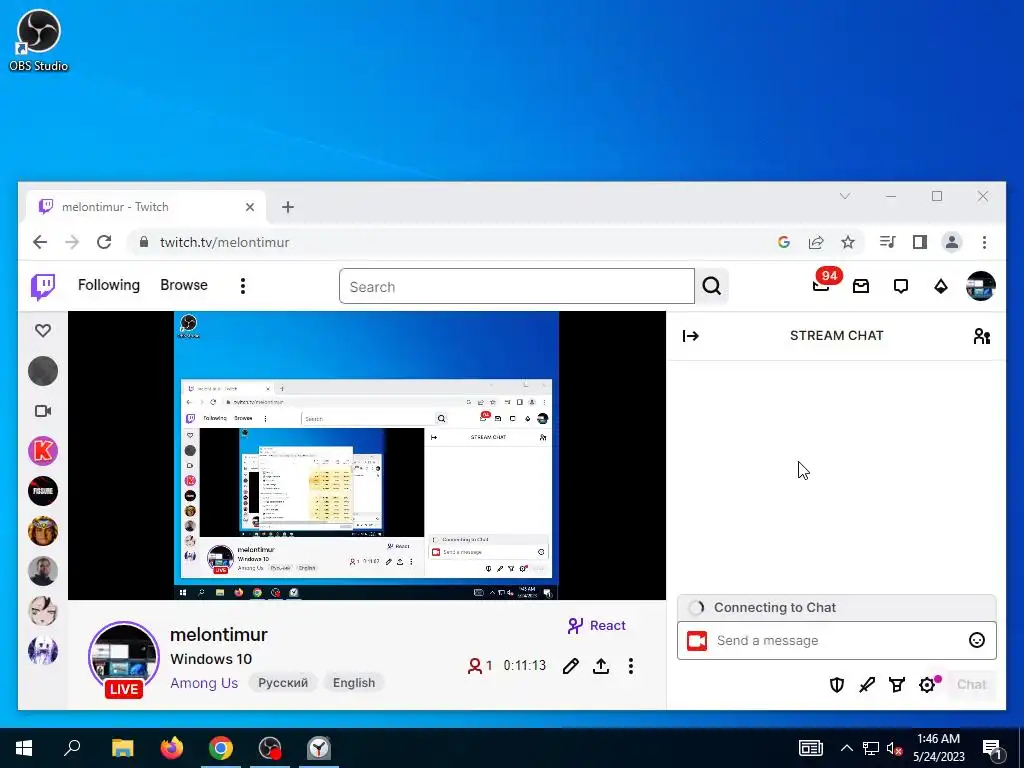Open the user avatar menu
1024x768 pixels.
click(980, 286)
